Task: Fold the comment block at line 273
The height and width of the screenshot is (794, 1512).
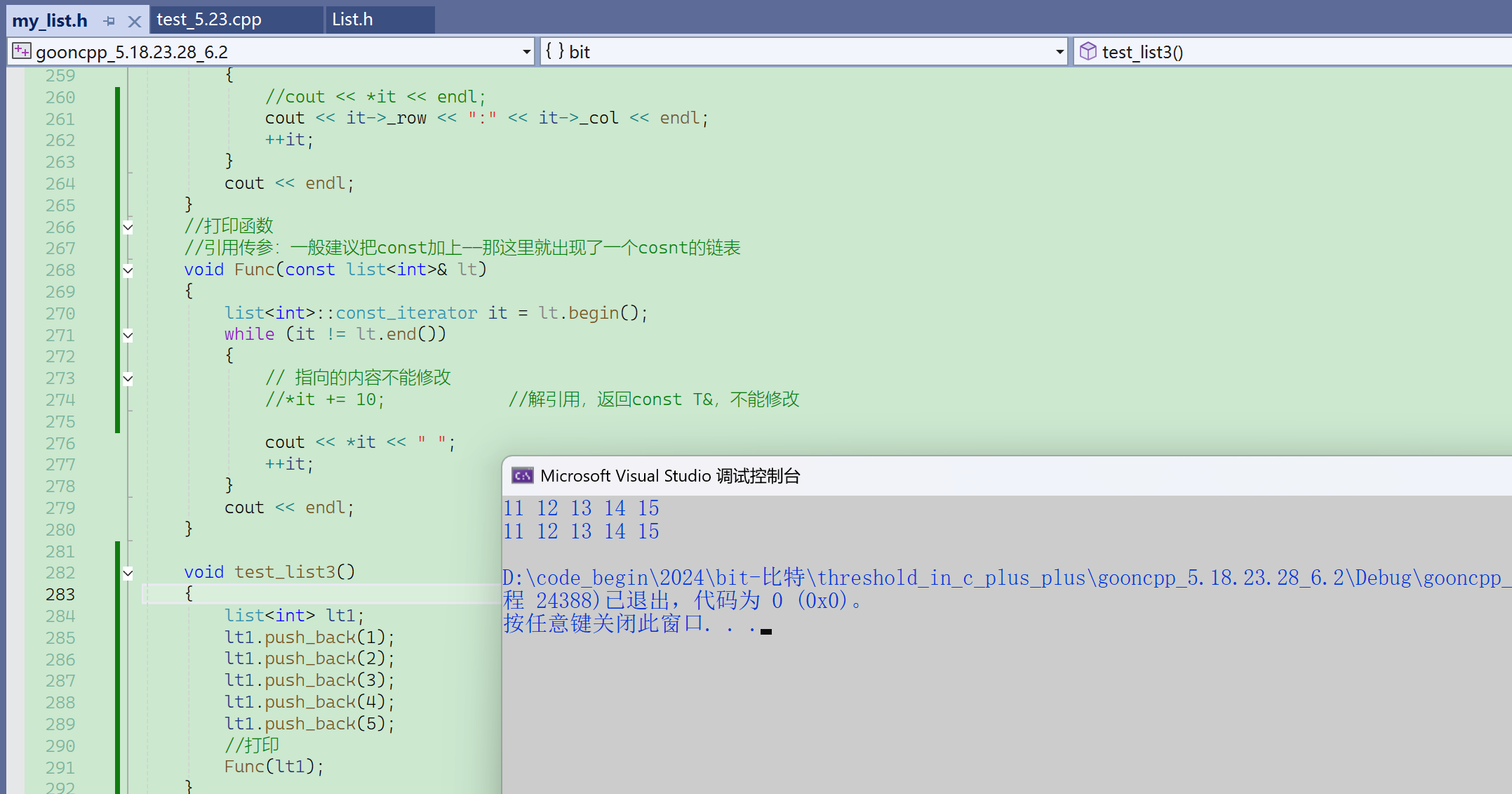Action: tap(128, 378)
